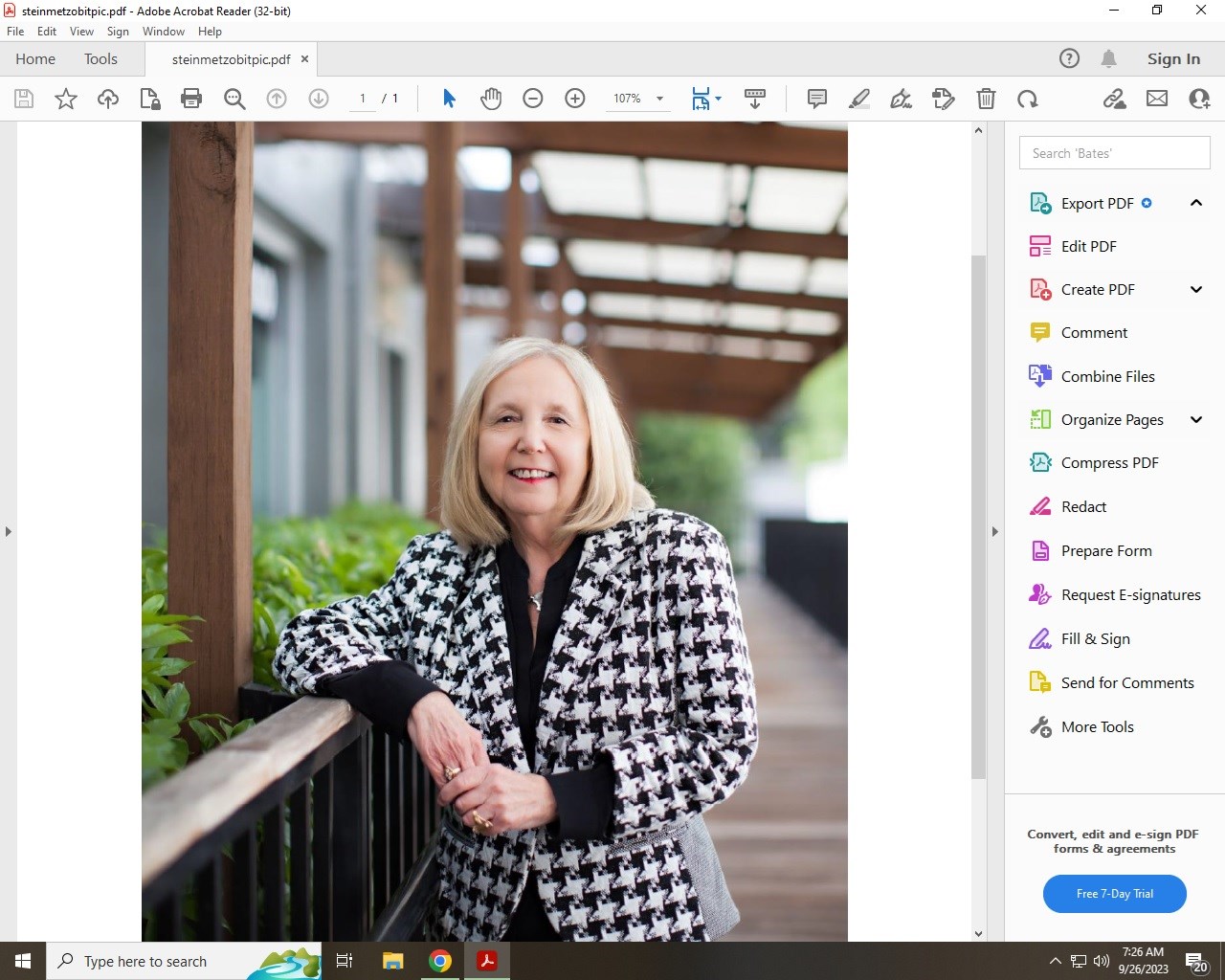
Task: Click the Delete trash can icon
Action: pyautogui.click(x=986, y=99)
